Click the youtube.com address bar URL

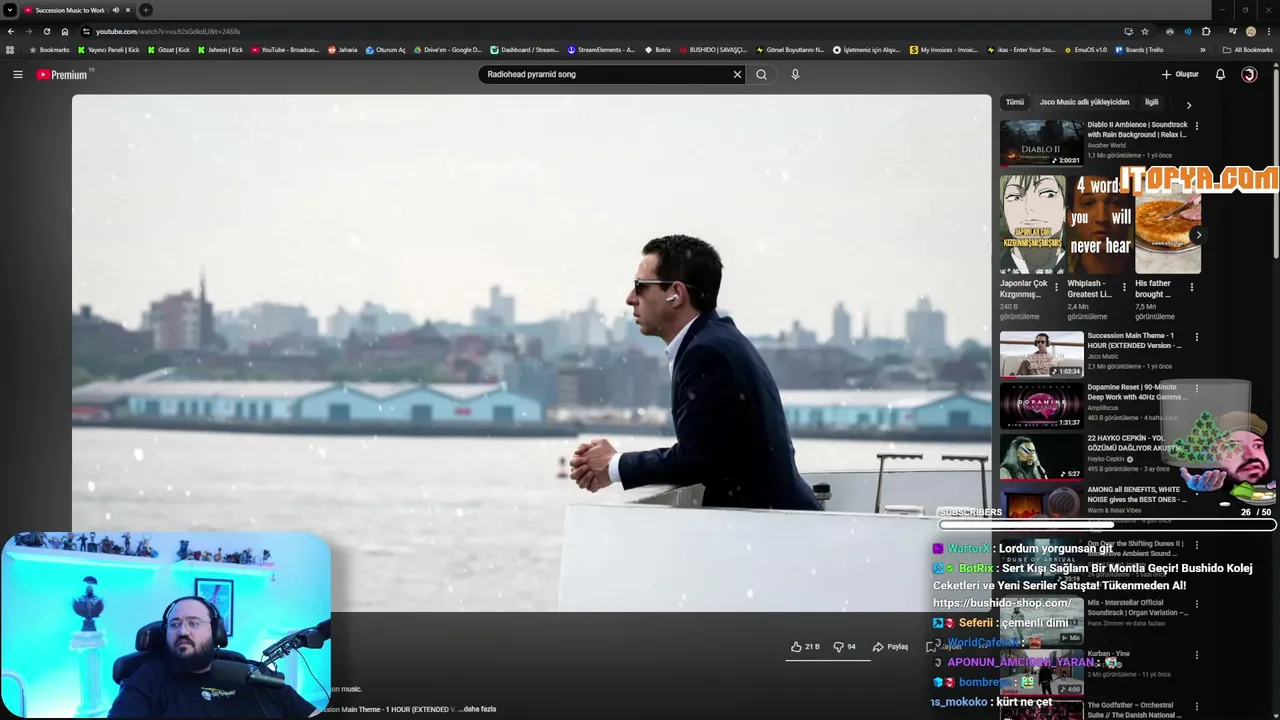pos(168,31)
